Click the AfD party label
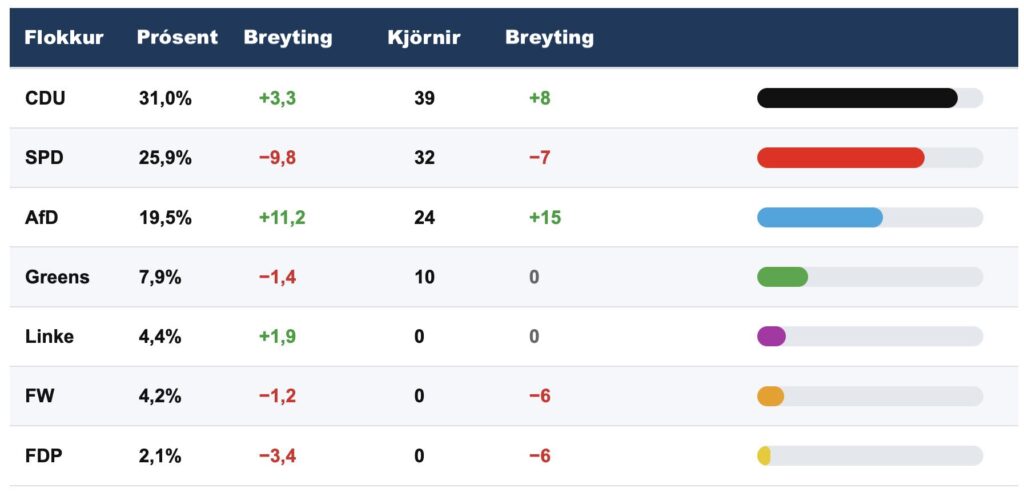 (42, 217)
